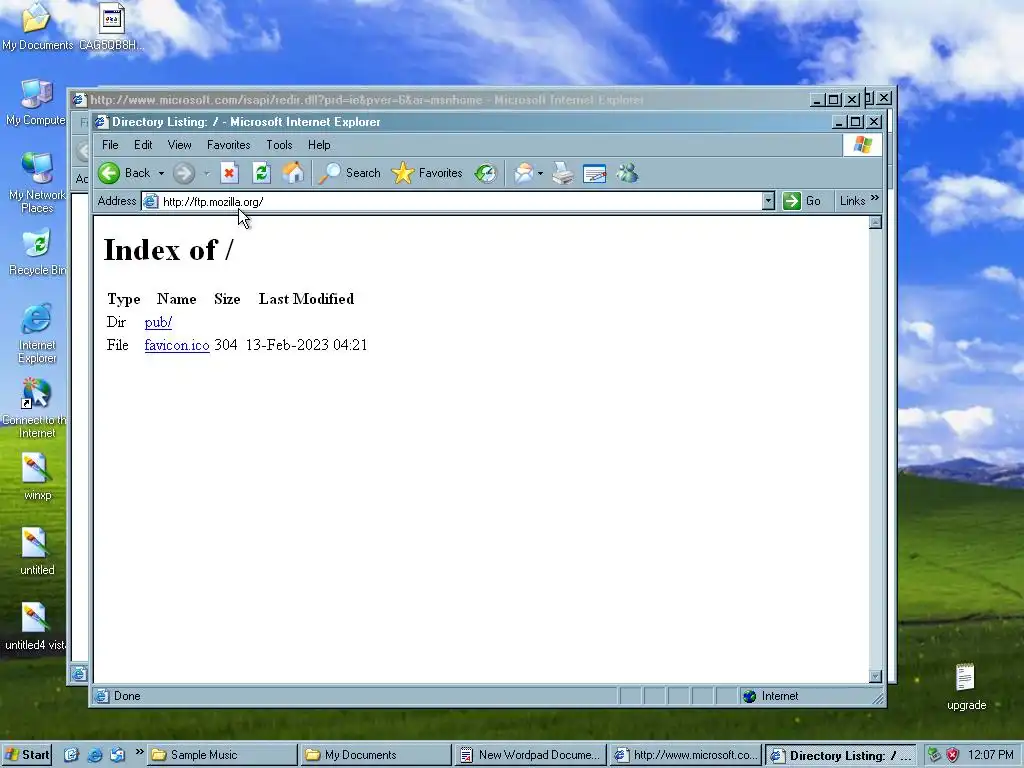Go back using the Back button
This screenshot has width=1024, height=768.
click(124, 173)
